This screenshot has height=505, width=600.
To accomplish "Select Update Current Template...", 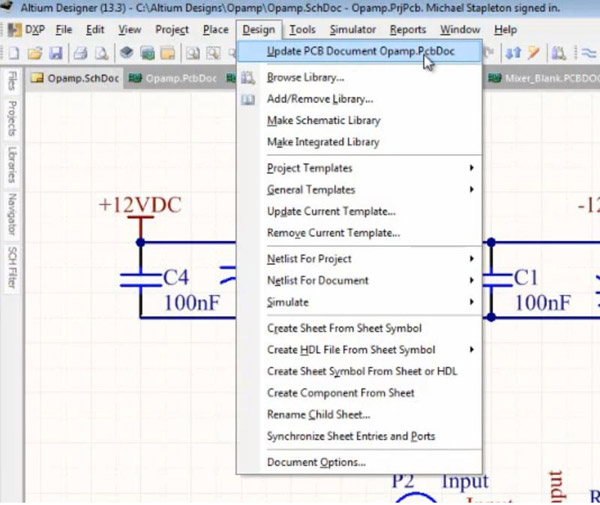I will [x=359, y=211].
